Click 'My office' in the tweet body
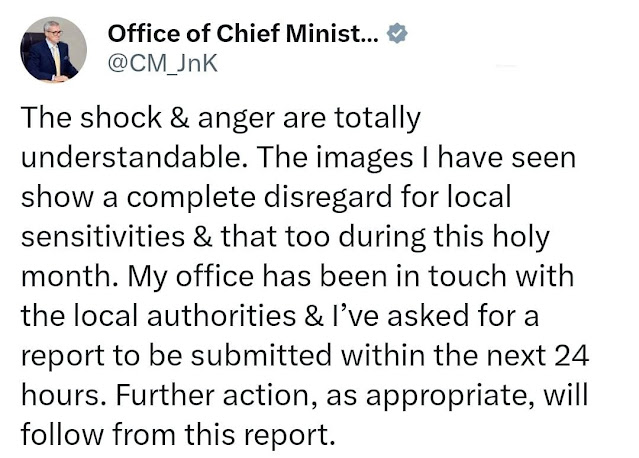Image resolution: width=639 pixels, height=458 pixels. [191, 277]
